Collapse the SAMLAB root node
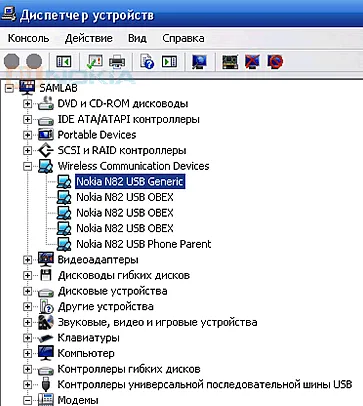This screenshot has width=363, height=406. coord(9,88)
